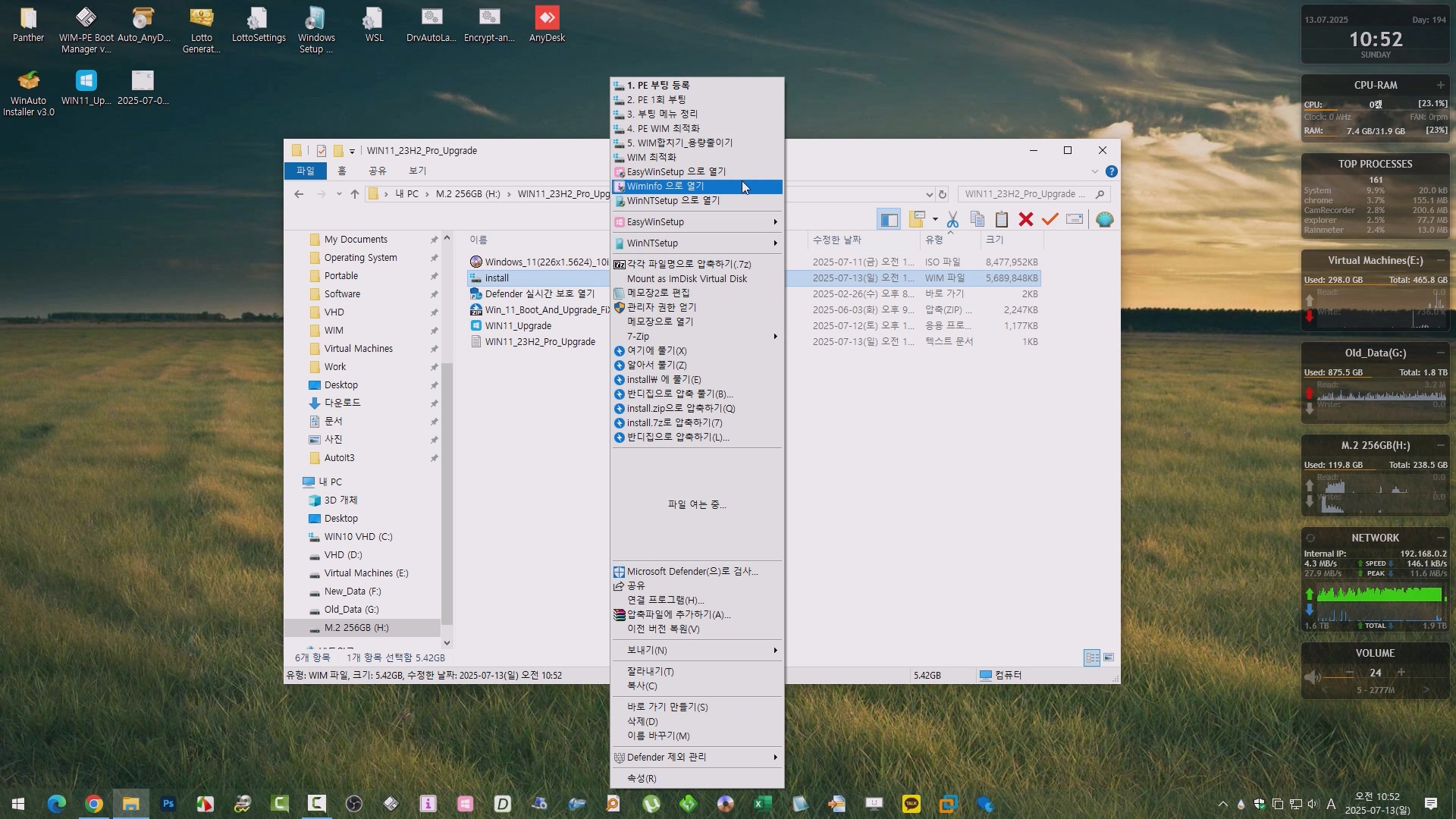Select 'WimInfo 으로 열기' context menu item
This screenshot has width=1456, height=819.
[x=666, y=187]
